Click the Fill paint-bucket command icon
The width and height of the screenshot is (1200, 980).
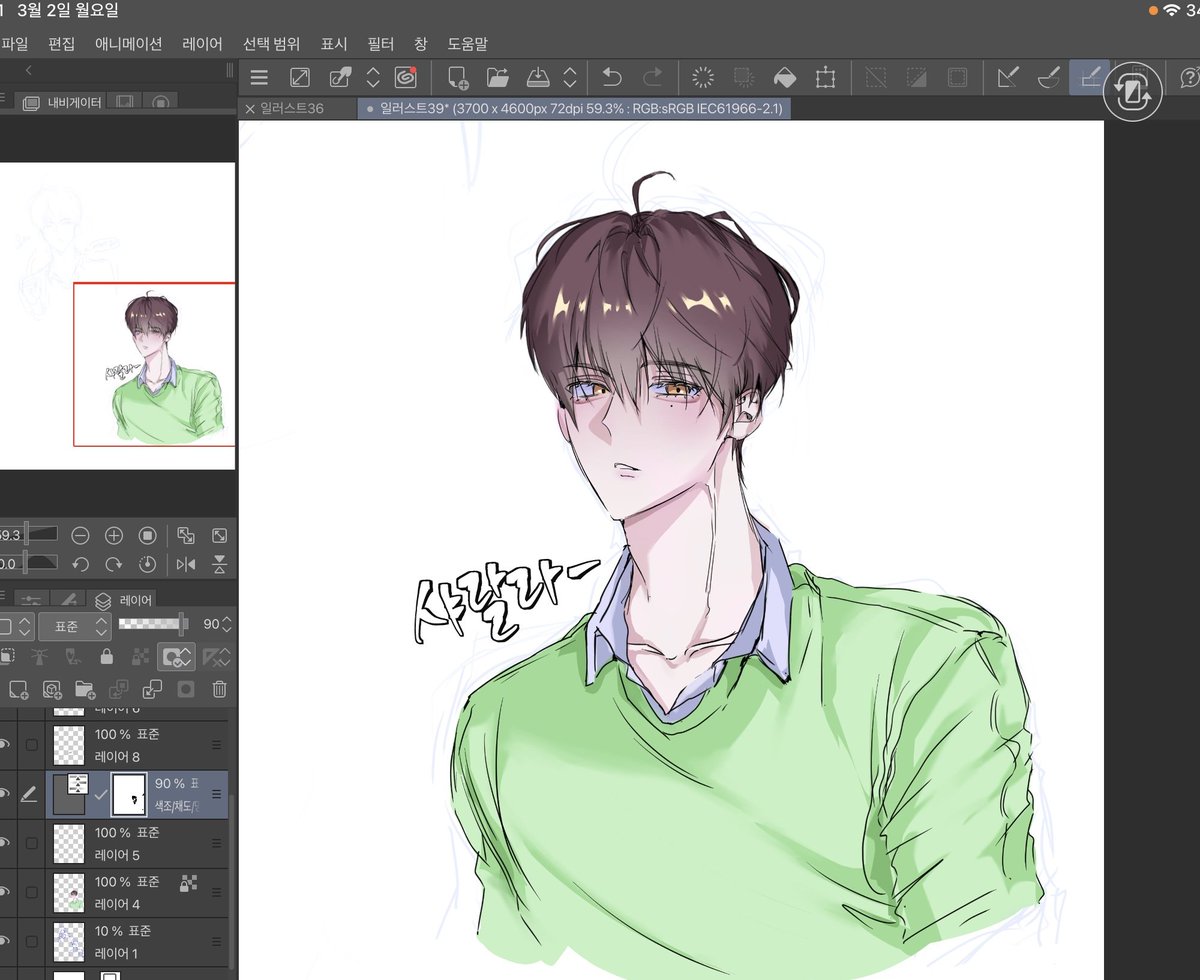click(x=785, y=78)
